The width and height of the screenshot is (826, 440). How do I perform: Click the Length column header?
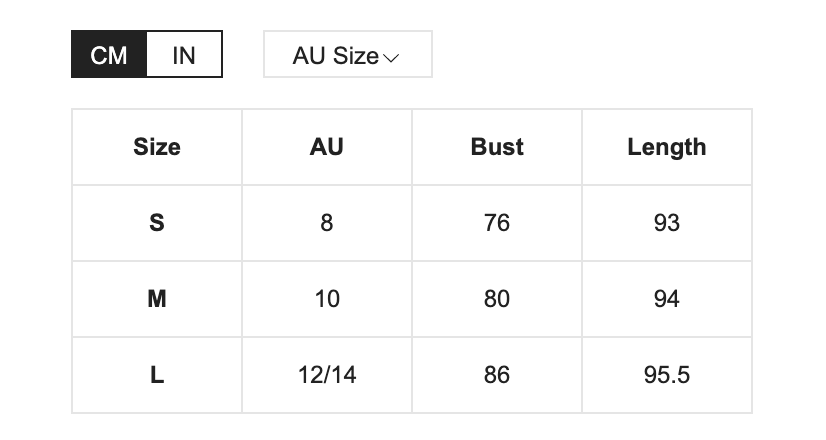[x=667, y=147]
